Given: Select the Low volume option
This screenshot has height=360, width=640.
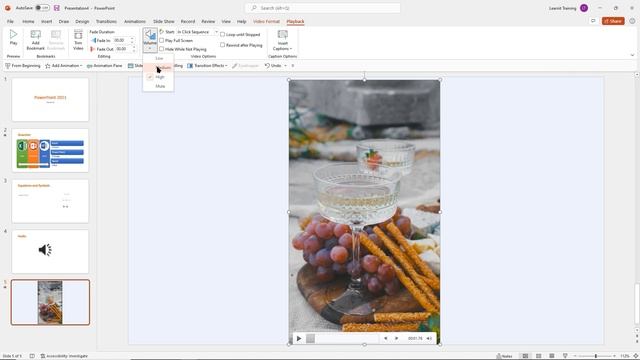Looking at the screenshot, I should click(158, 58).
